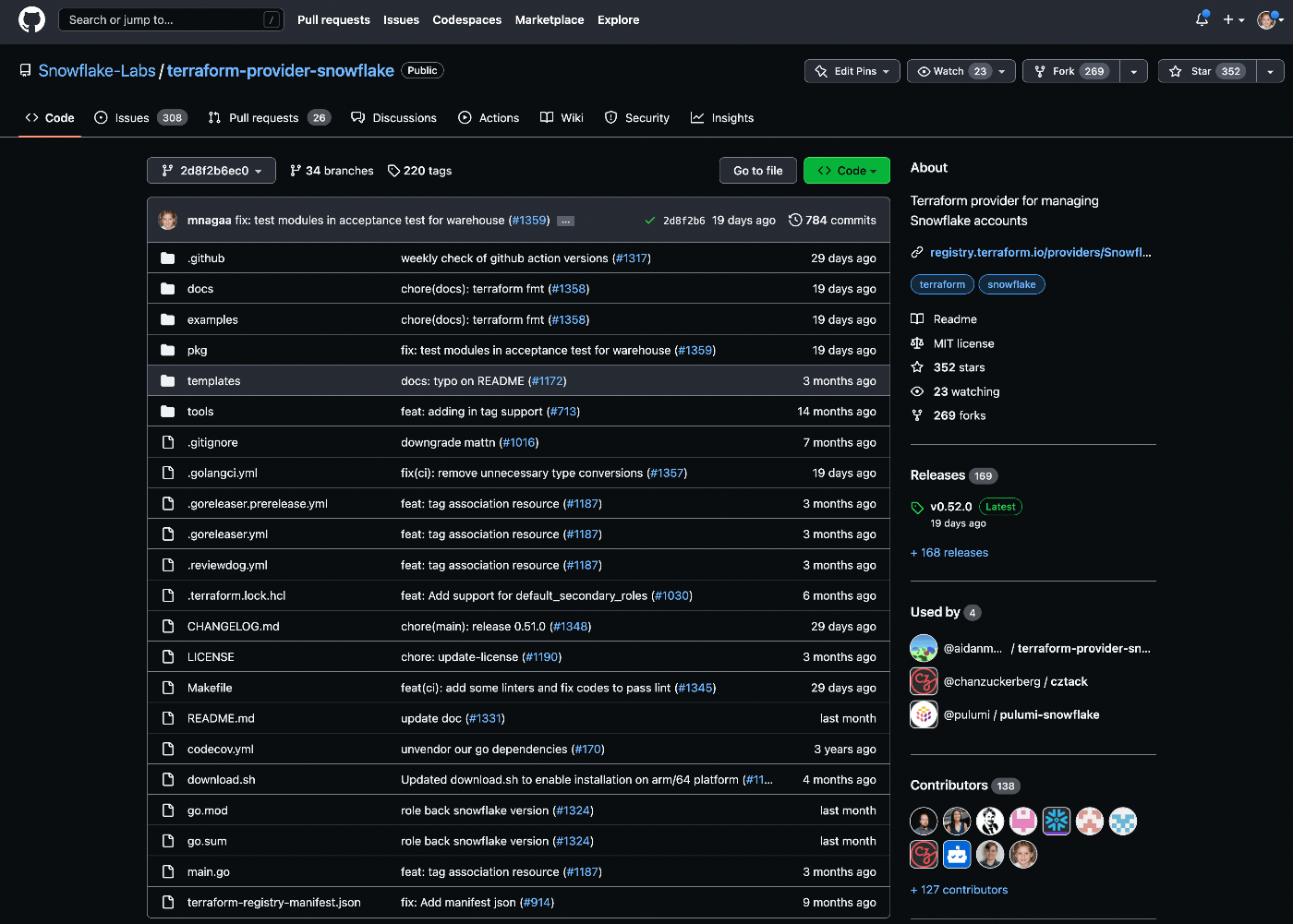
Task: Click the Go to file button
Action: click(x=757, y=170)
